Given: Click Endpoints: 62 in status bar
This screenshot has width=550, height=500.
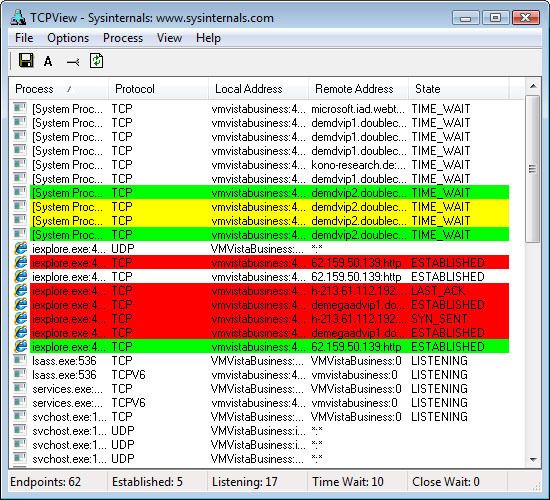Looking at the screenshot, I should tap(46, 482).
